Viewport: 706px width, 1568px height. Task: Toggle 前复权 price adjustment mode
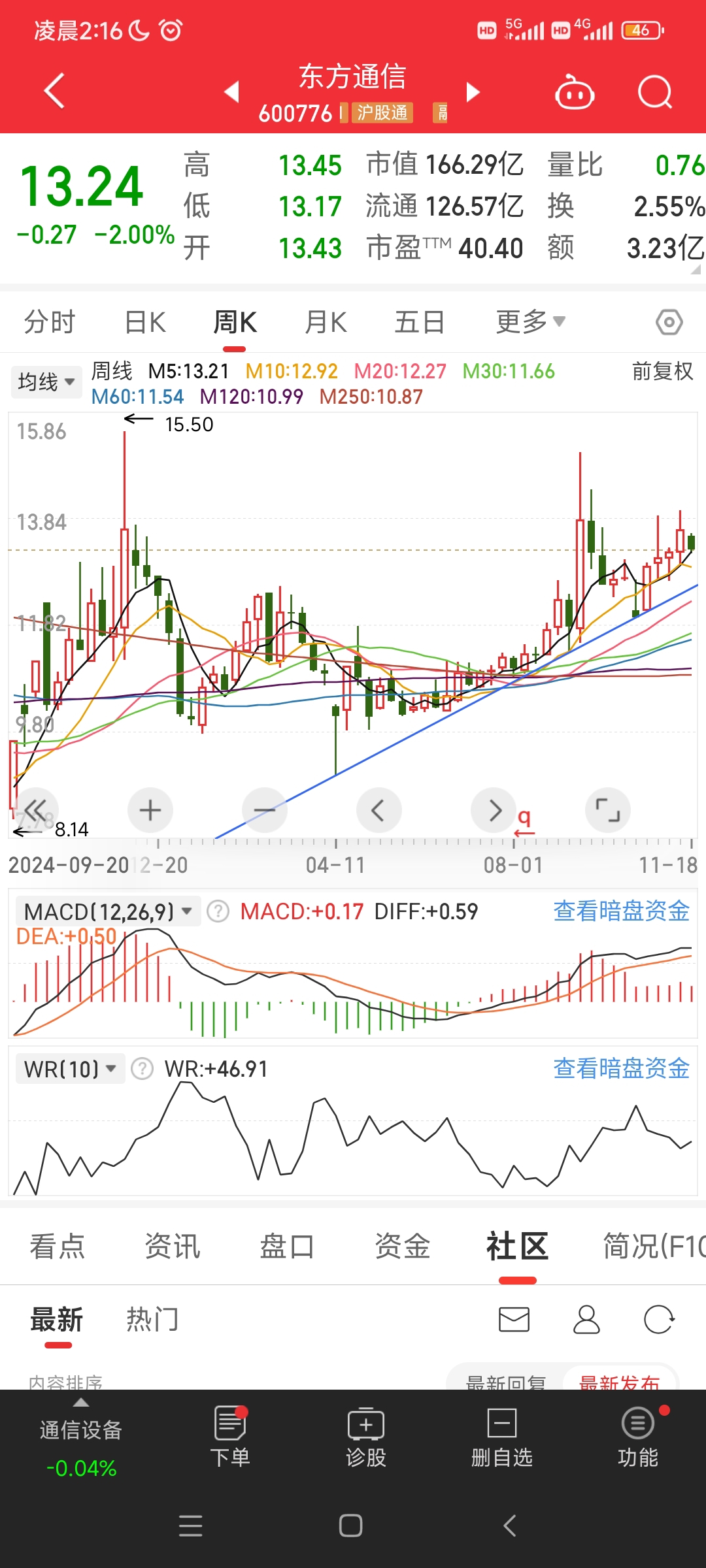662,371
